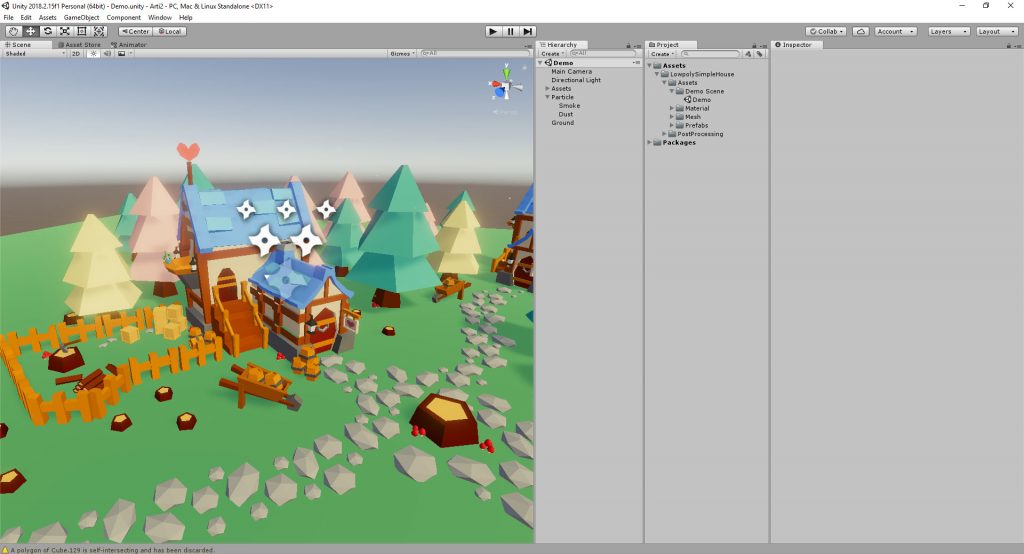Screen dimensions: 1024x554
Task: Open the Collab dropdown
Action: point(826,31)
